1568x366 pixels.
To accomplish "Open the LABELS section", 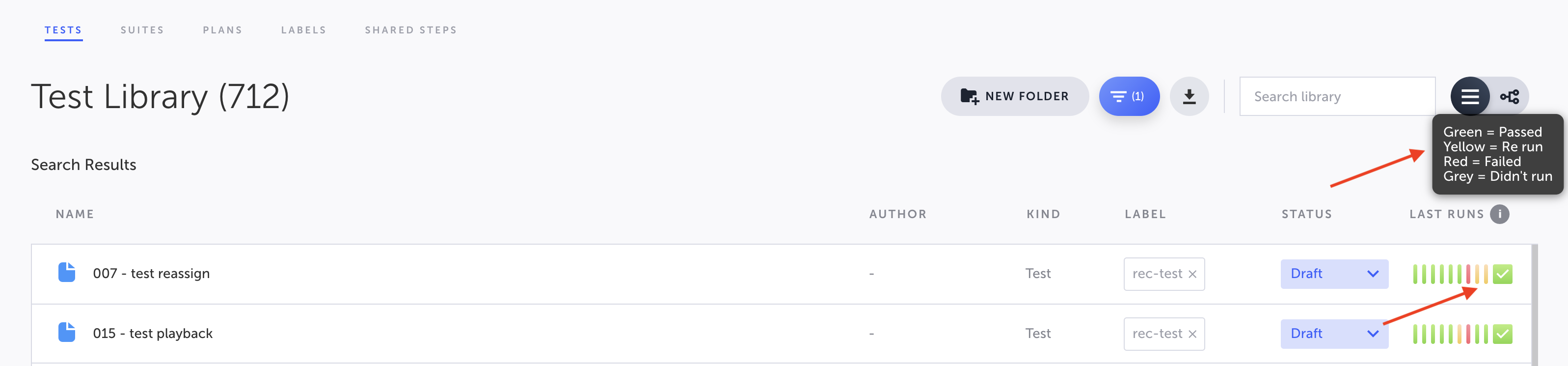I will [303, 29].
